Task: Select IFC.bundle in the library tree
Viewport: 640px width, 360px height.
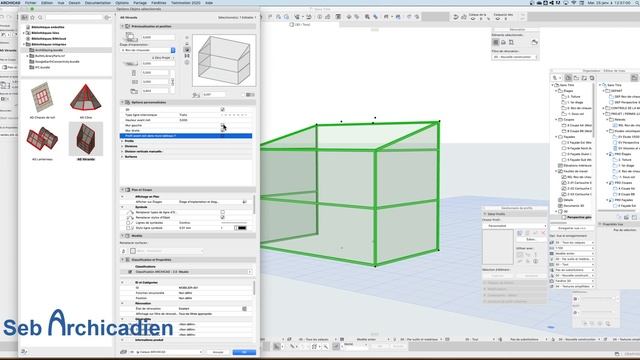Action: tap(42, 67)
